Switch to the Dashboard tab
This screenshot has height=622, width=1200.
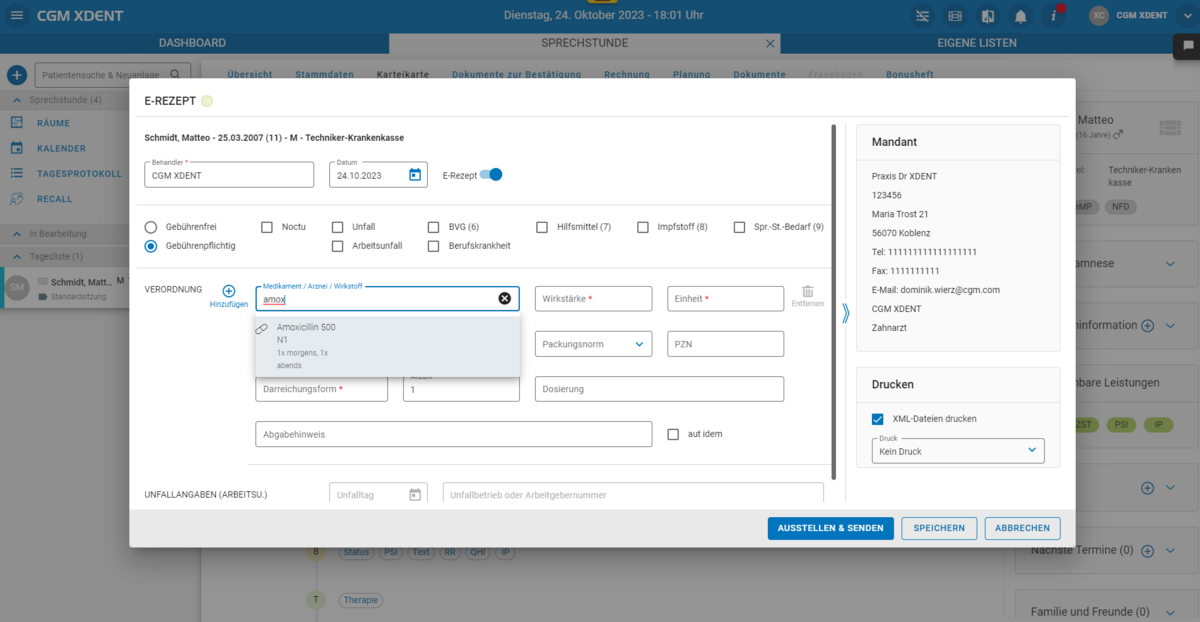193,44
